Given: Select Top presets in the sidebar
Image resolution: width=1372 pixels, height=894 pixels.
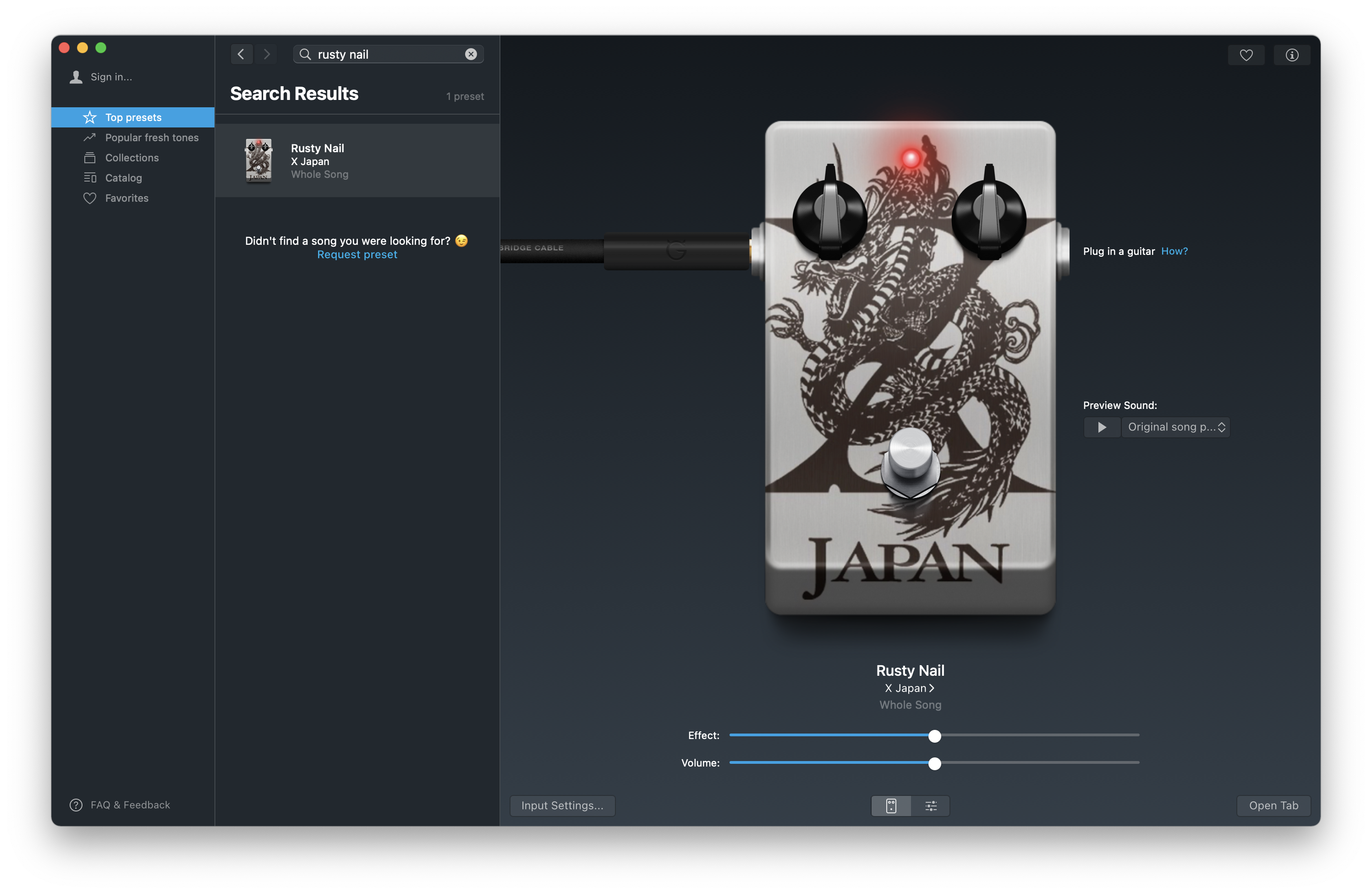Looking at the screenshot, I should pyautogui.click(x=133, y=117).
